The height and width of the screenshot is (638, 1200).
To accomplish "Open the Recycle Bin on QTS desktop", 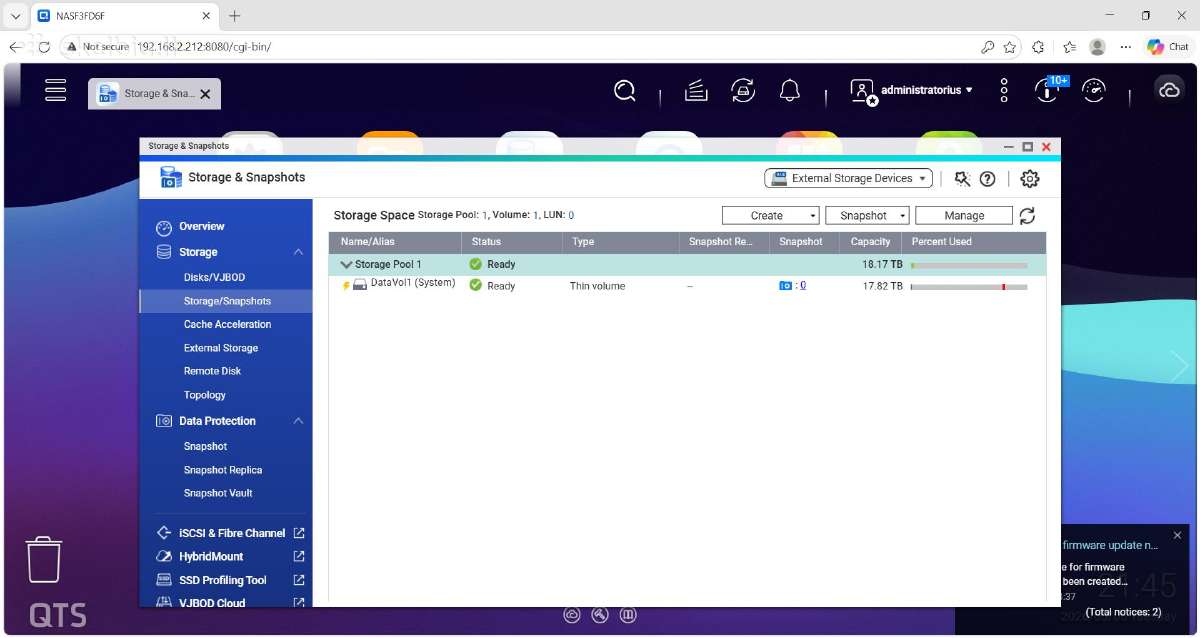I will [x=44, y=559].
